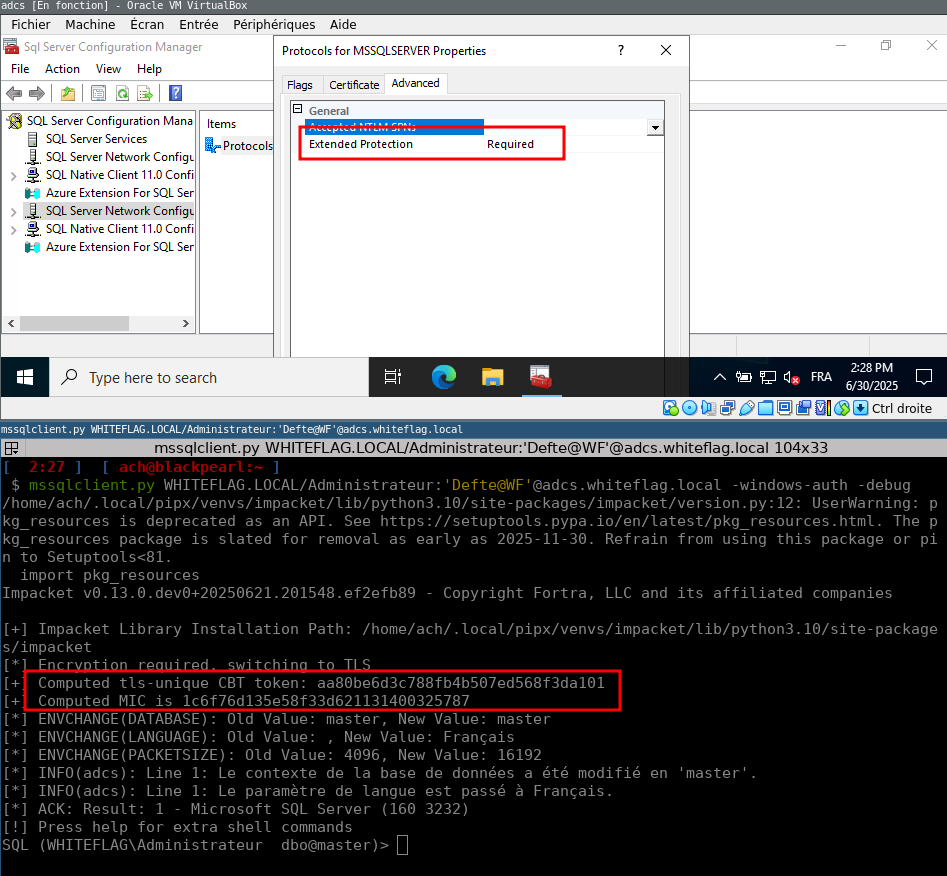Open File Explorer from the taskbar
Screen dimensions: 947x876
492,377
